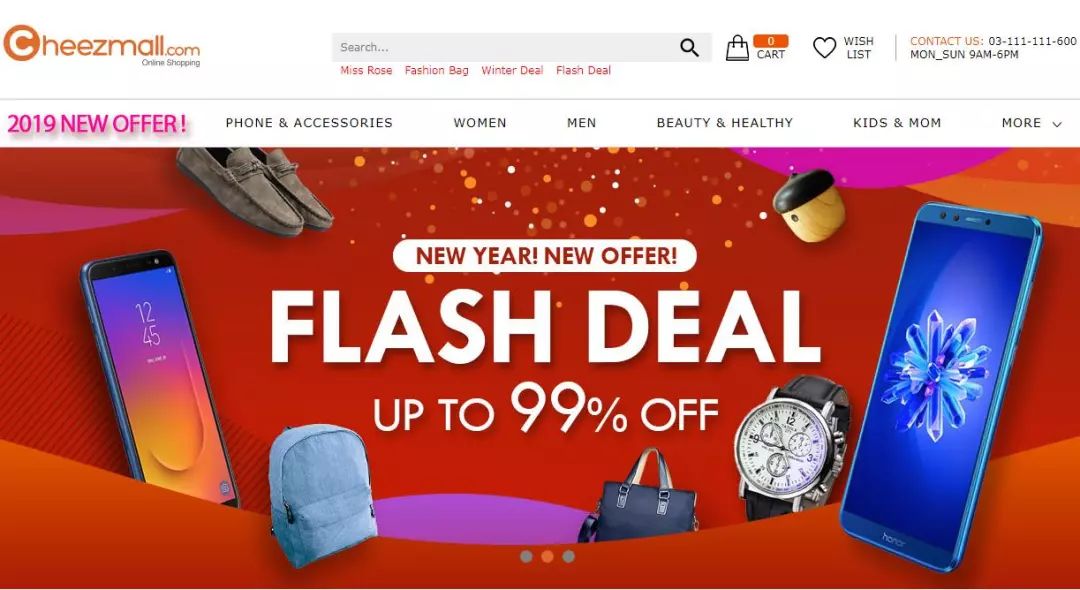Open the shopping bag cart icon
The width and height of the screenshot is (1080, 590).
point(737,48)
